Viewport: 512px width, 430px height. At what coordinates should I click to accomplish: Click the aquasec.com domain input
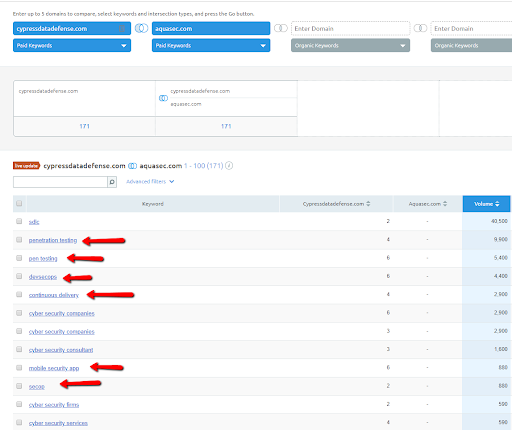point(211,29)
